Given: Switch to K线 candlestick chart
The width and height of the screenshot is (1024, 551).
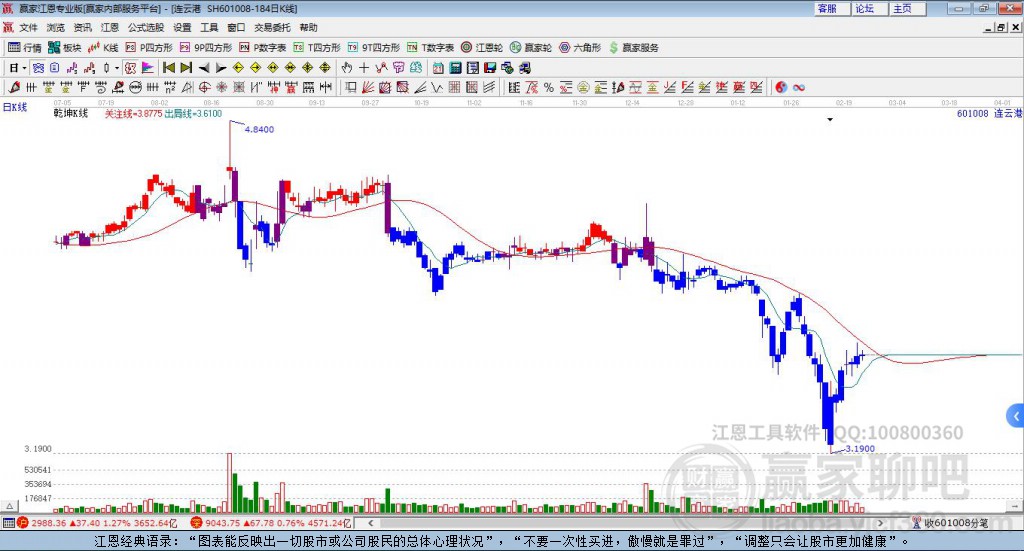Looking at the screenshot, I should 103,48.
